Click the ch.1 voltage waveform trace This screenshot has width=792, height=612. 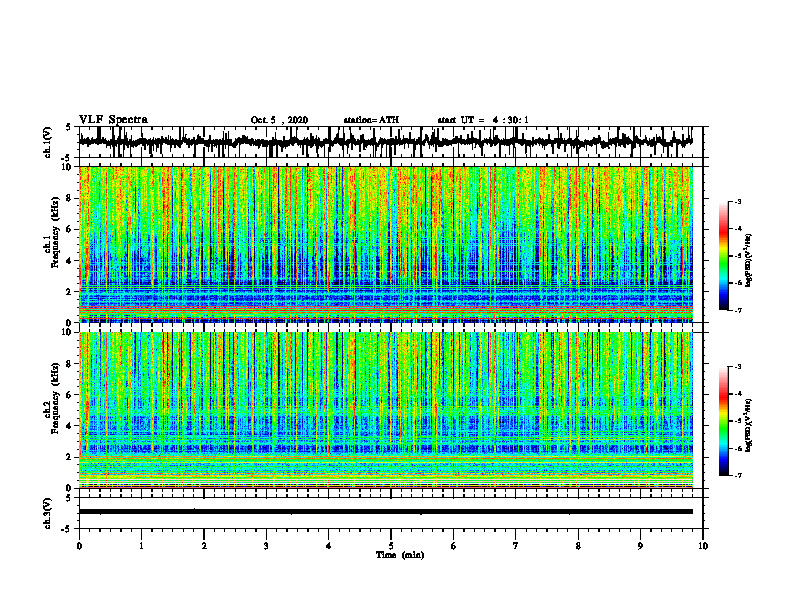385,142
